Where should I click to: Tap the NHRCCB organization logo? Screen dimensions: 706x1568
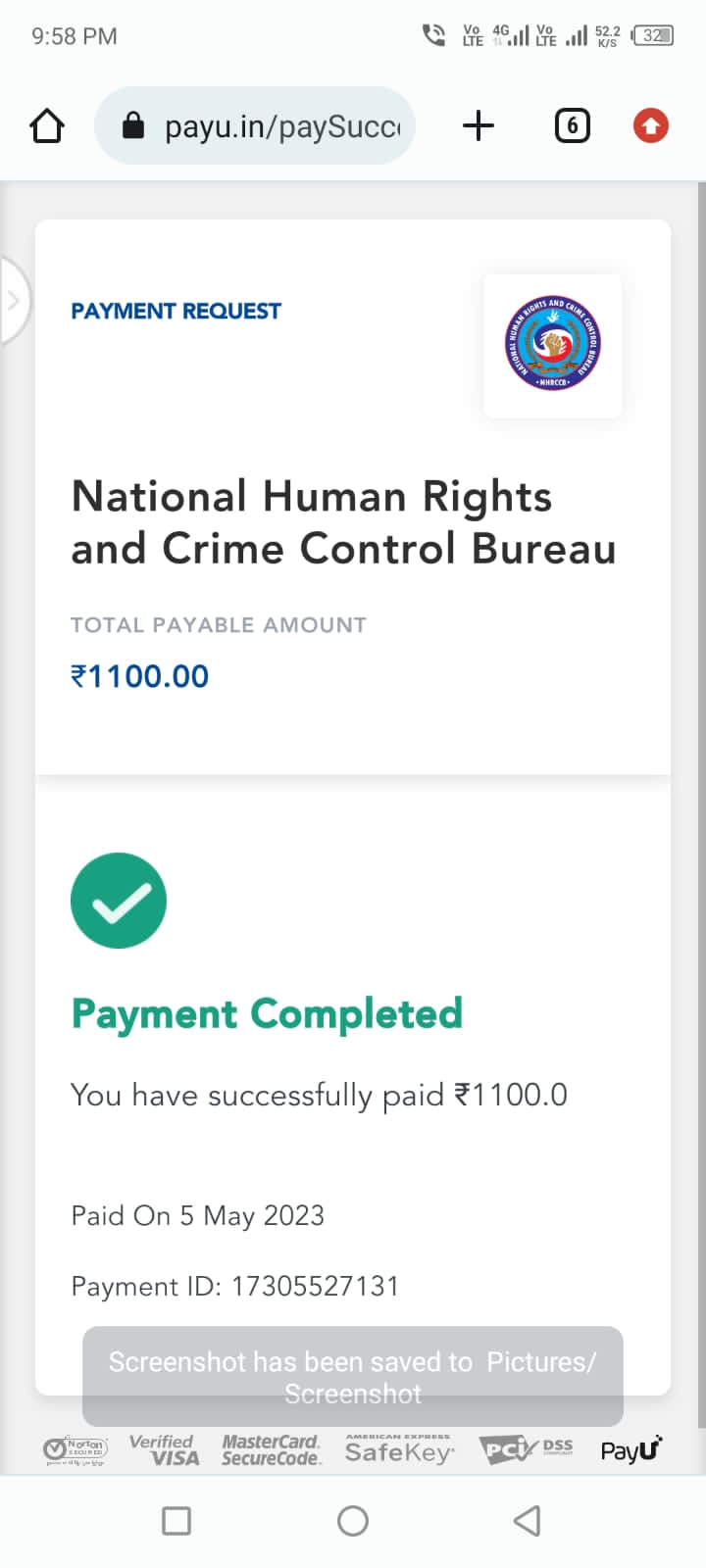point(553,345)
